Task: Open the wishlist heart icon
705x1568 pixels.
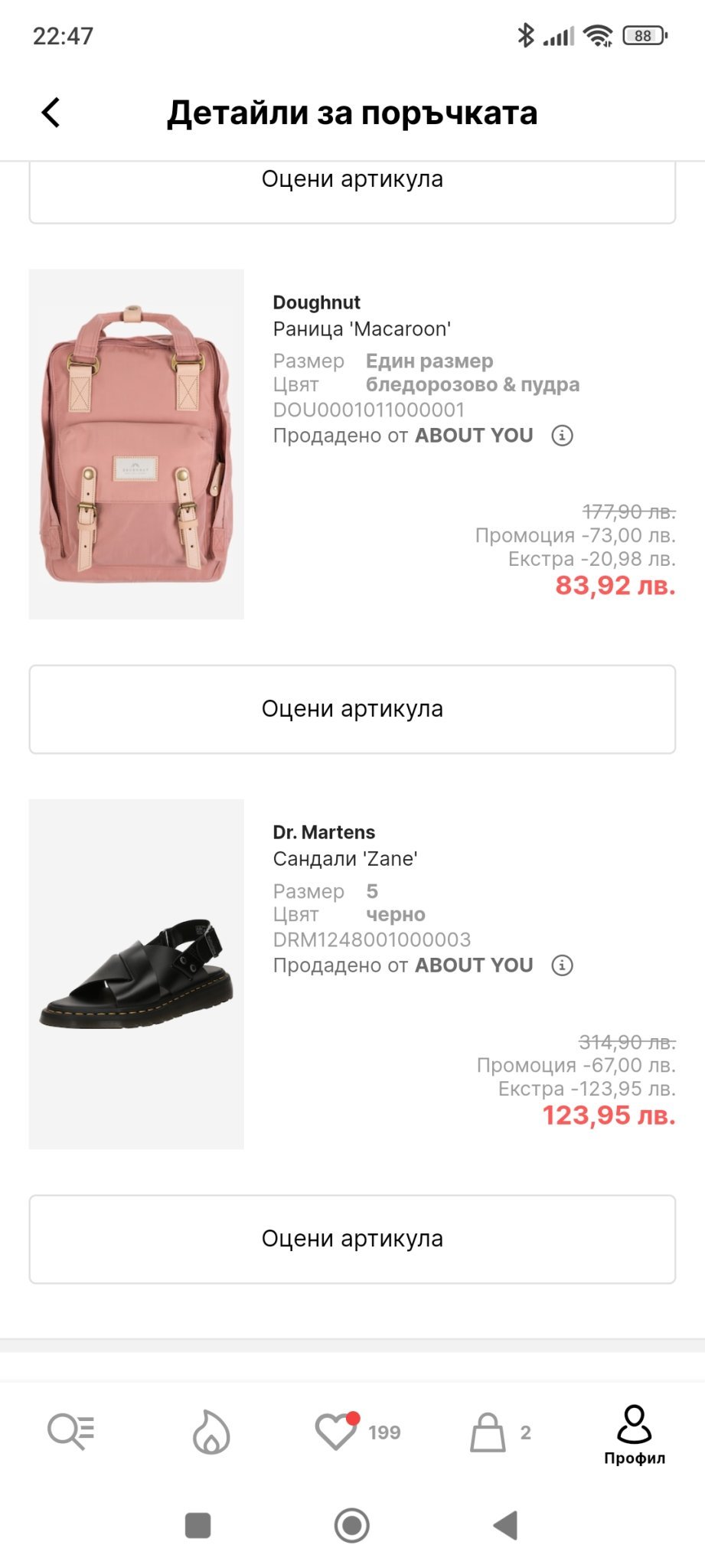Action: [337, 1431]
